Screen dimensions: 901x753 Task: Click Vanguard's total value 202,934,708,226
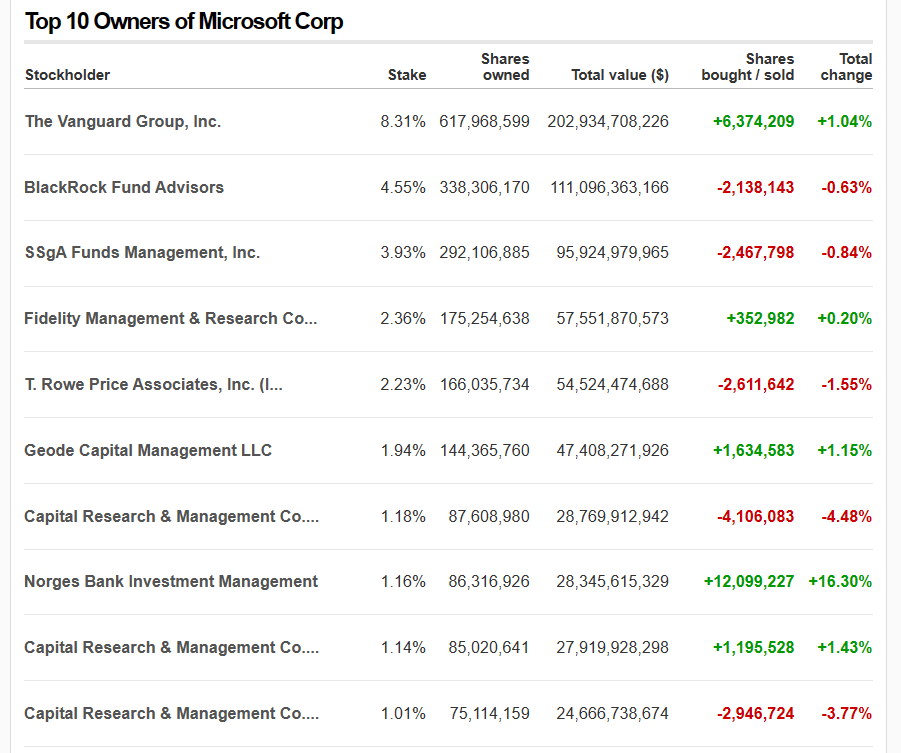point(608,121)
